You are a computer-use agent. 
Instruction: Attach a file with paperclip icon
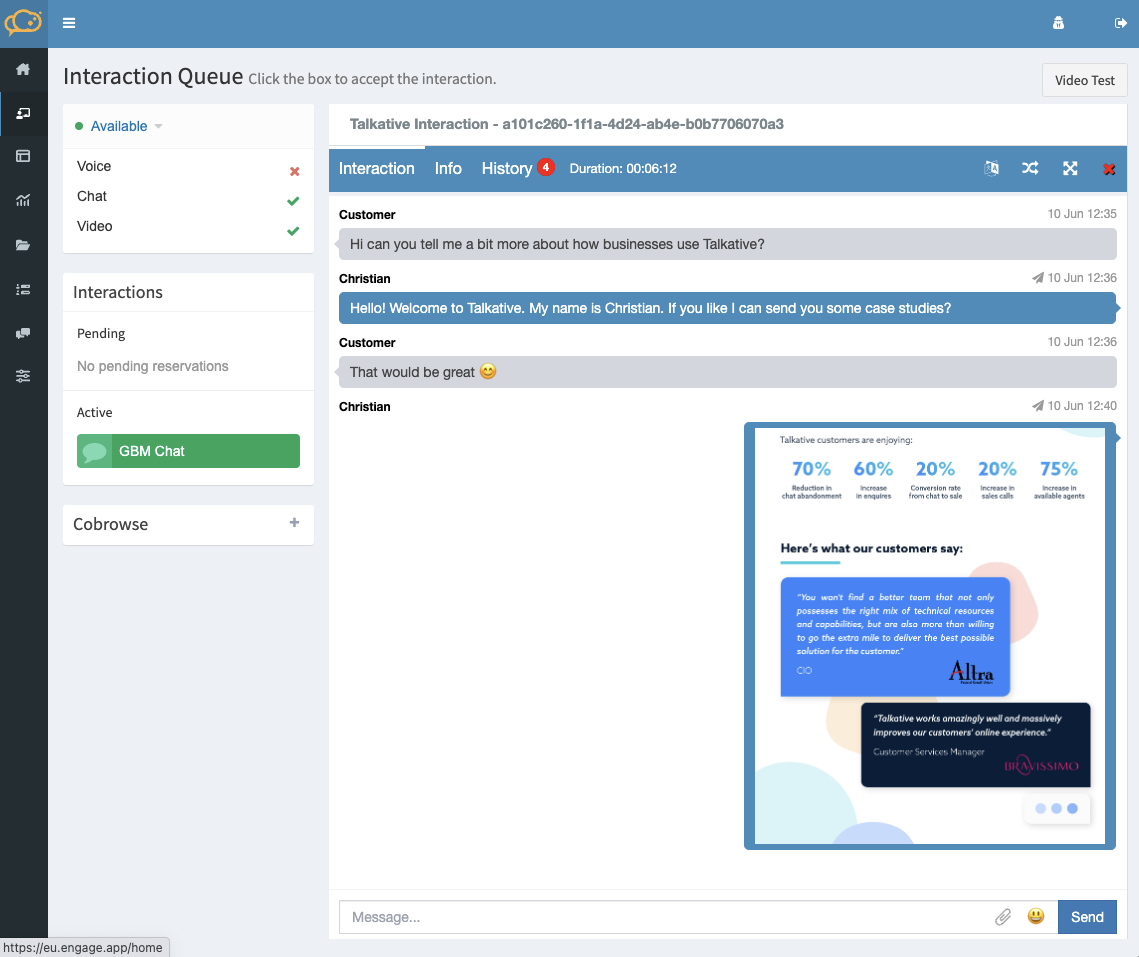click(1003, 917)
